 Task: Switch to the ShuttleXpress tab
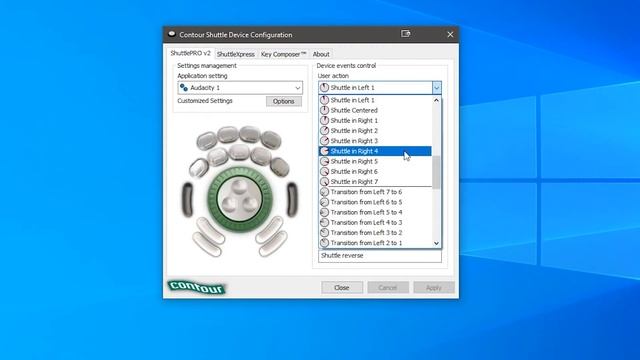(x=236, y=54)
